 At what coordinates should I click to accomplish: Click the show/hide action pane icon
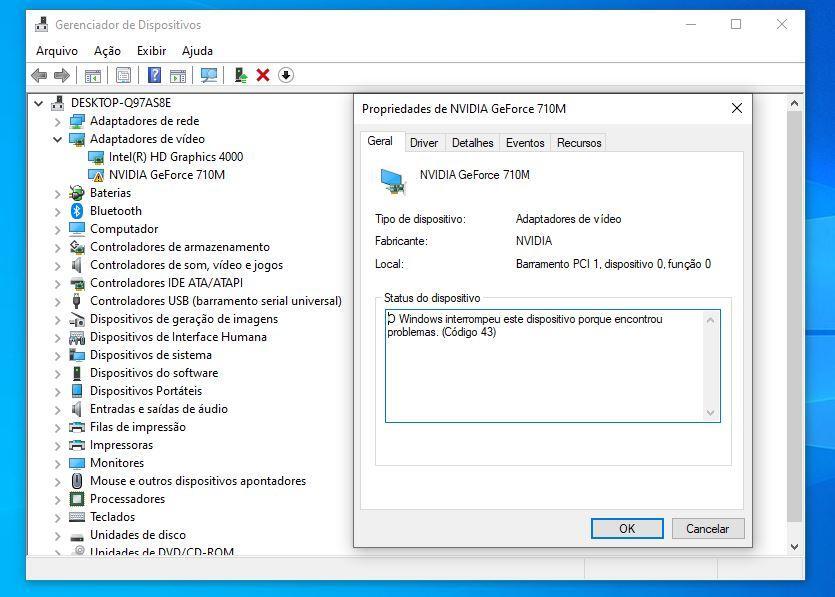[178, 76]
